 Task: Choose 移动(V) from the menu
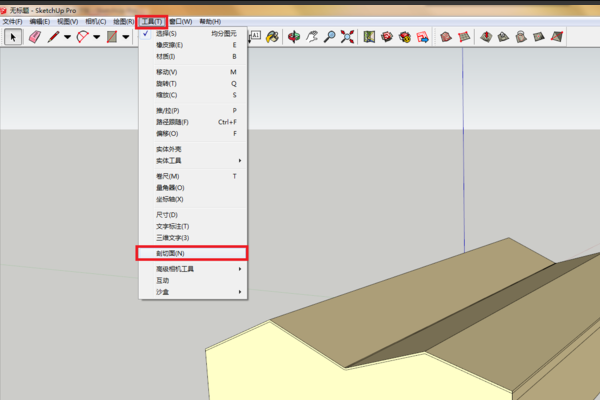click(x=193, y=72)
